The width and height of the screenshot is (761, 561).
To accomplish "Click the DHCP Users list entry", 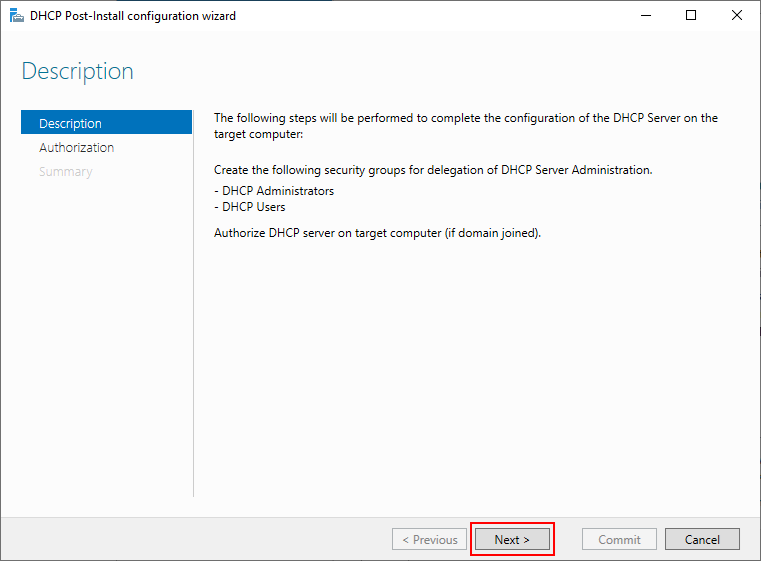I will 250,207.
